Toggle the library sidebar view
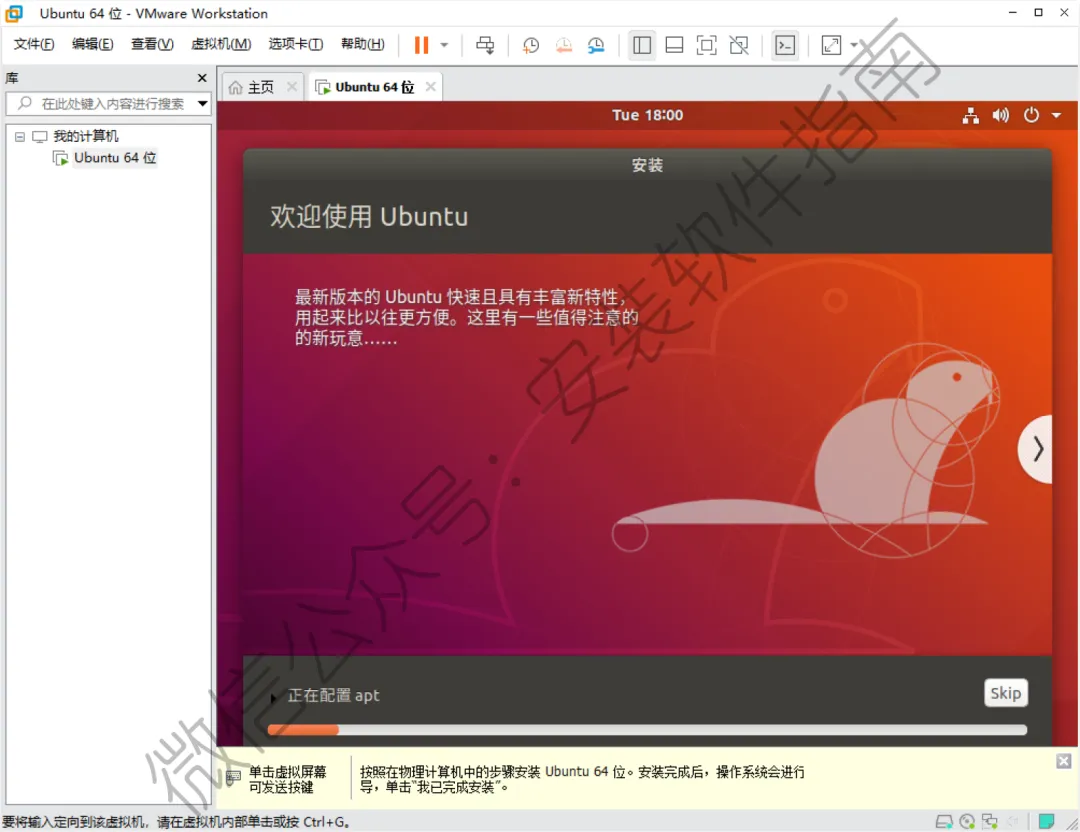This screenshot has width=1080, height=832. pyautogui.click(x=641, y=45)
